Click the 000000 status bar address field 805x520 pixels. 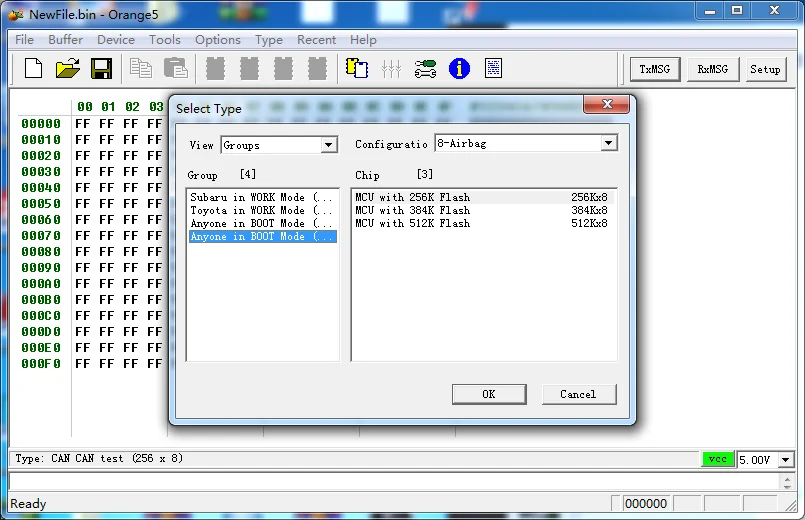[646, 504]
